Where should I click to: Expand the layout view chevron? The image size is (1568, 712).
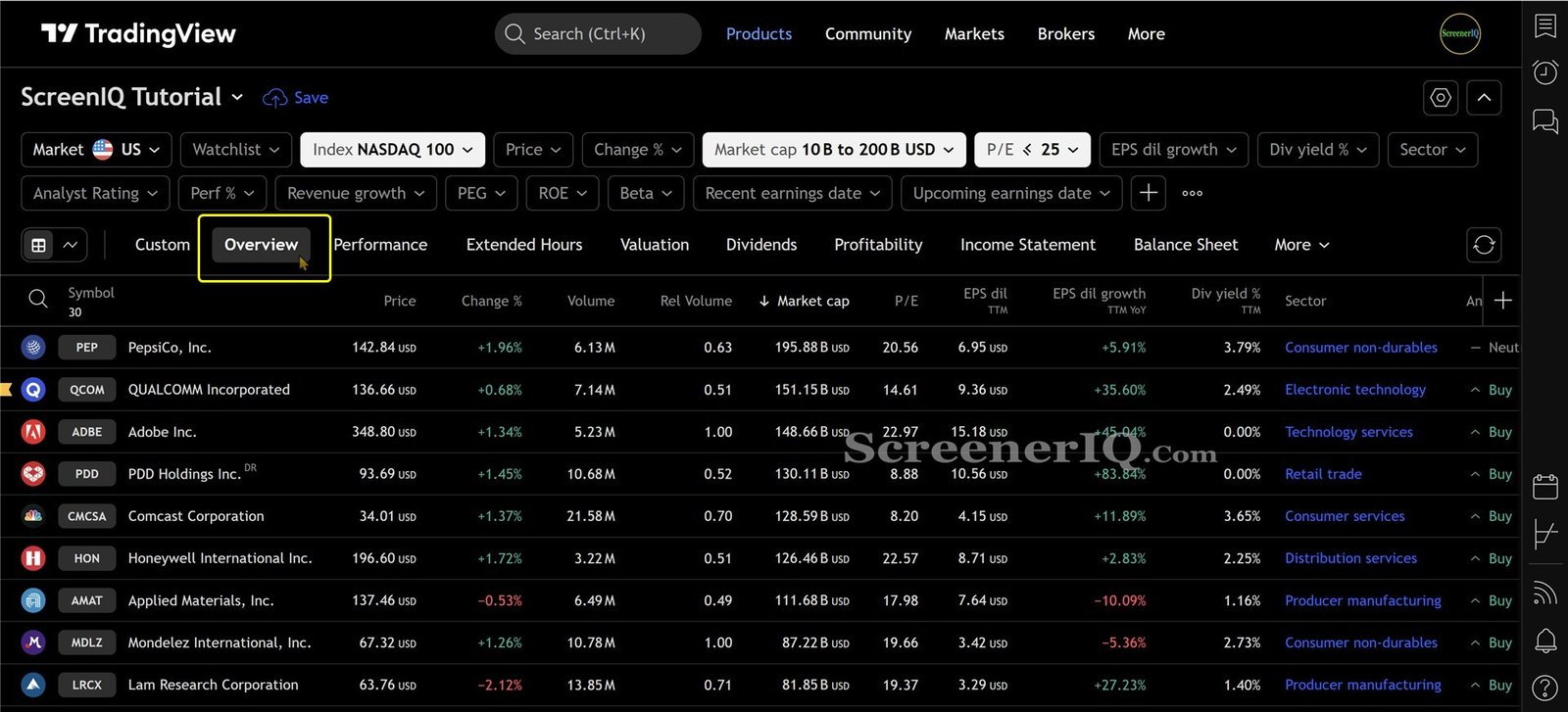coord(71,245)
